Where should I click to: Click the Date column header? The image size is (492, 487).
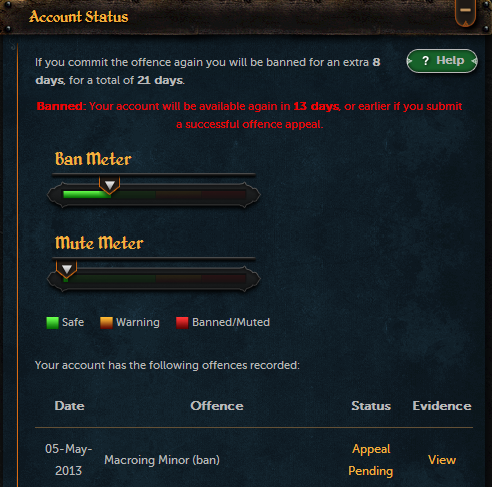pyautogui.click(x=69, y=406)
